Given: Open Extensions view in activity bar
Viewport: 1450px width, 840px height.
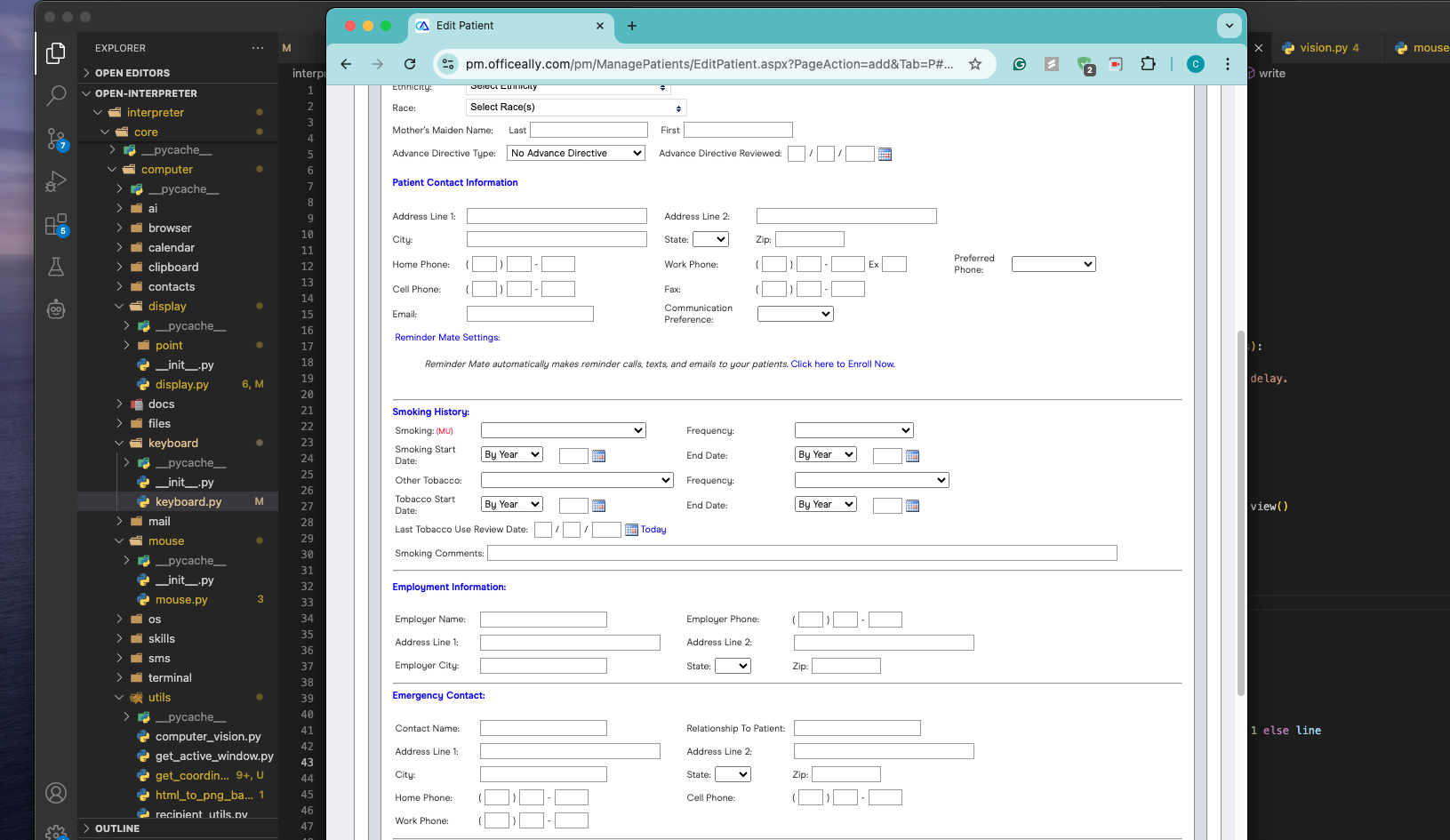Looking at the screenshot, I should tap(56, 224).
